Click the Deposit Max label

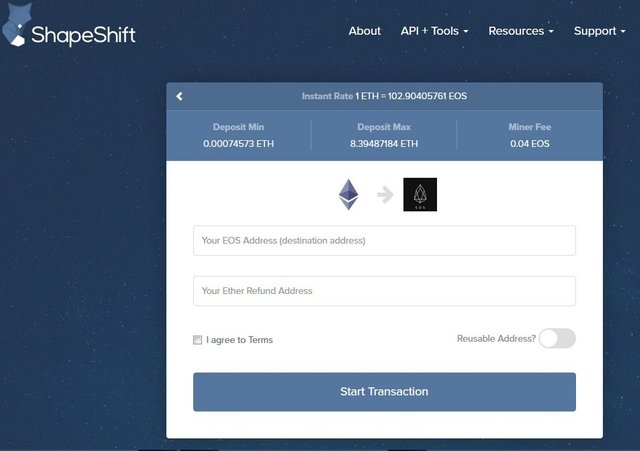pyautogui.click(x=384, y=127)
